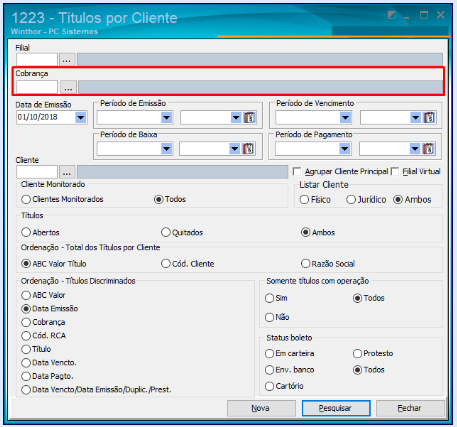Expand Período de Pagamento end date dropdown

coord(415,149)
